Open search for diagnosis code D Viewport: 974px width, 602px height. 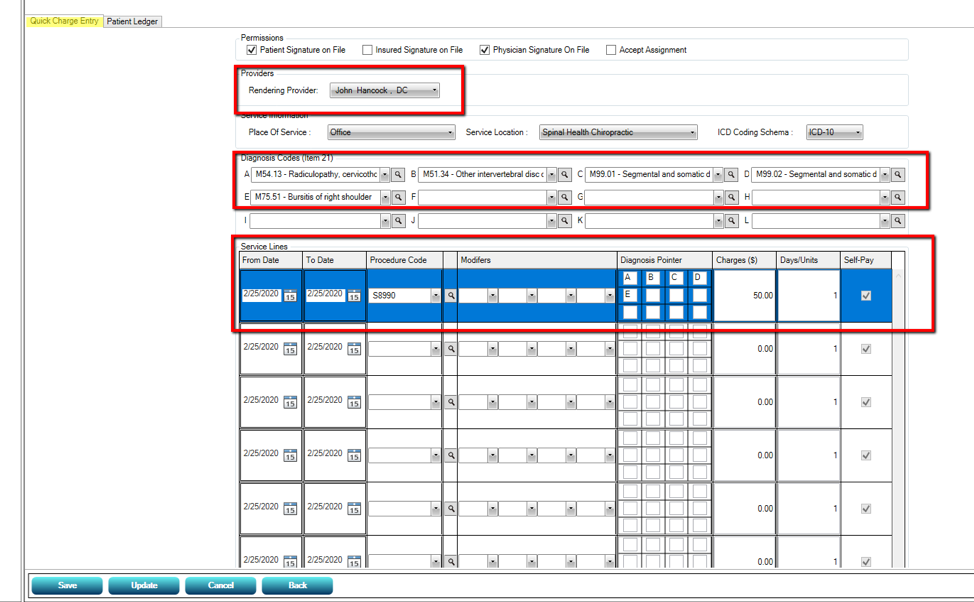[898, 175]
